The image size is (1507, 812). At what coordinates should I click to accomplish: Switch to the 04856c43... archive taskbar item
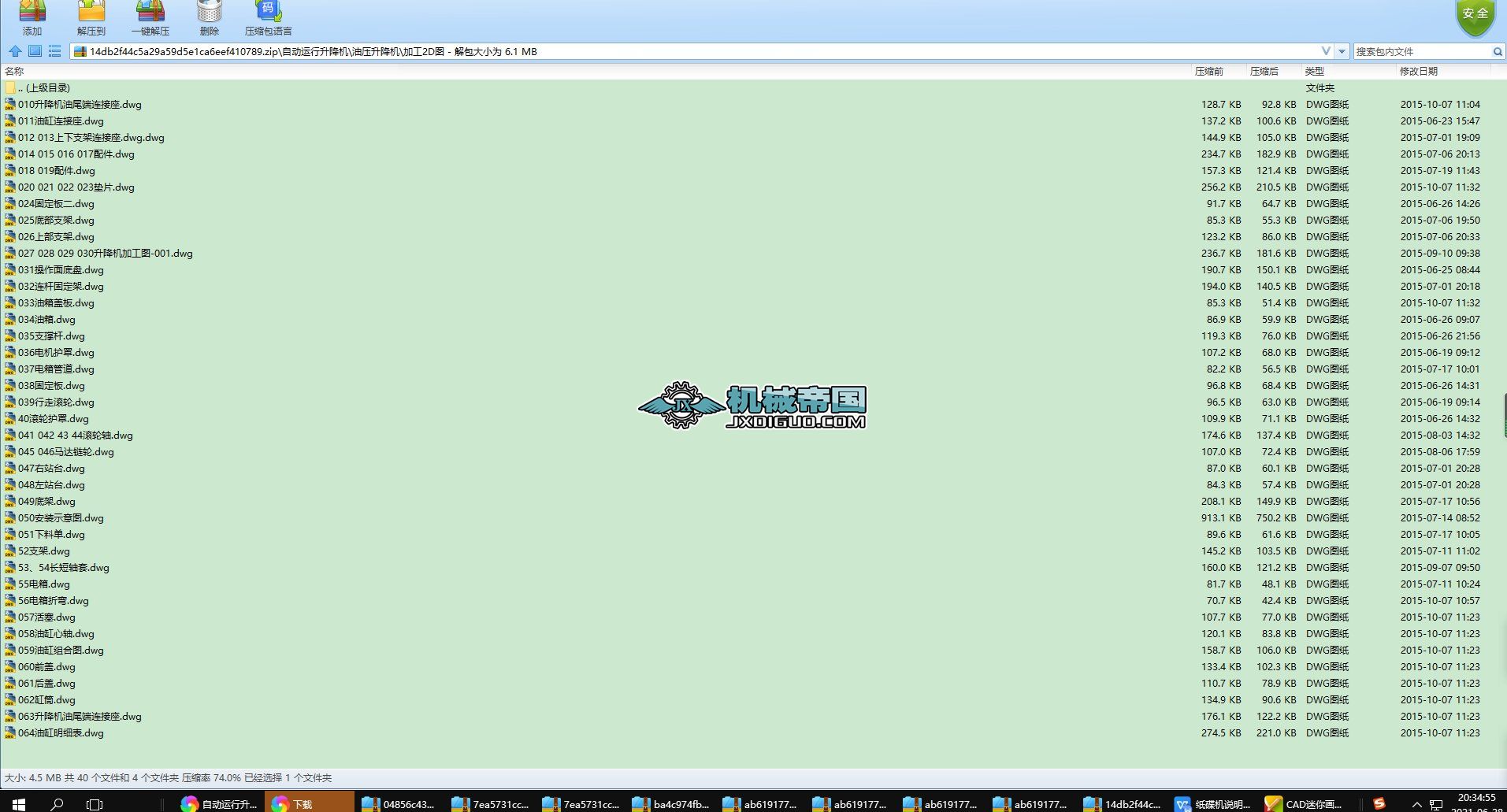pos(399,804)
